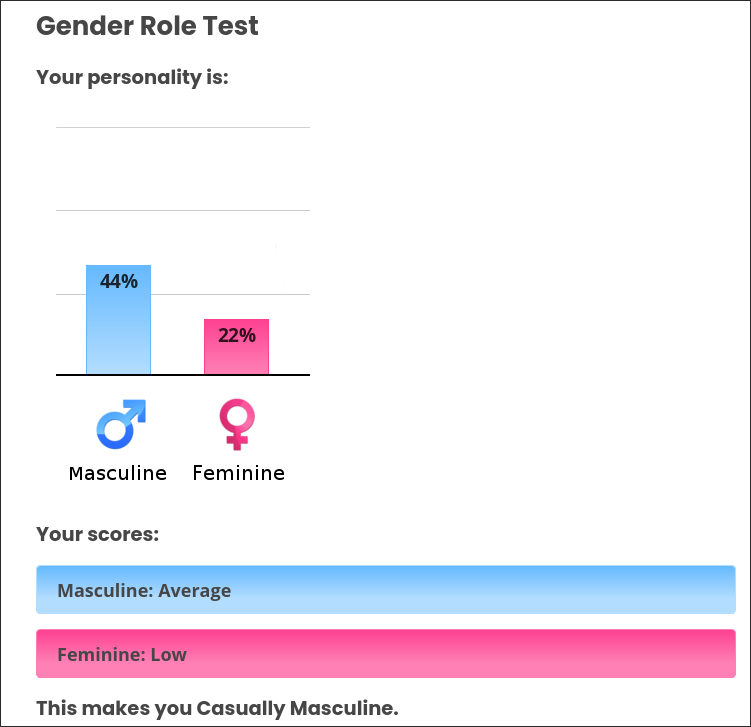Click the chart's middle gridline
Screen dimensions: 751x727
coord(182,210)
